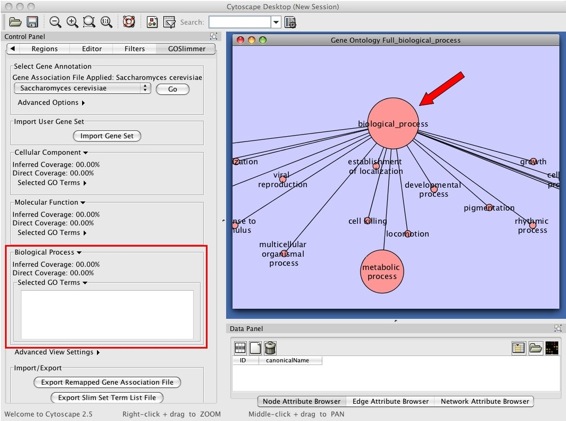The image size is (566, 421).
Task: Expand Selected GO Terms under Cellular Component
Action: (x=52, y=183)
